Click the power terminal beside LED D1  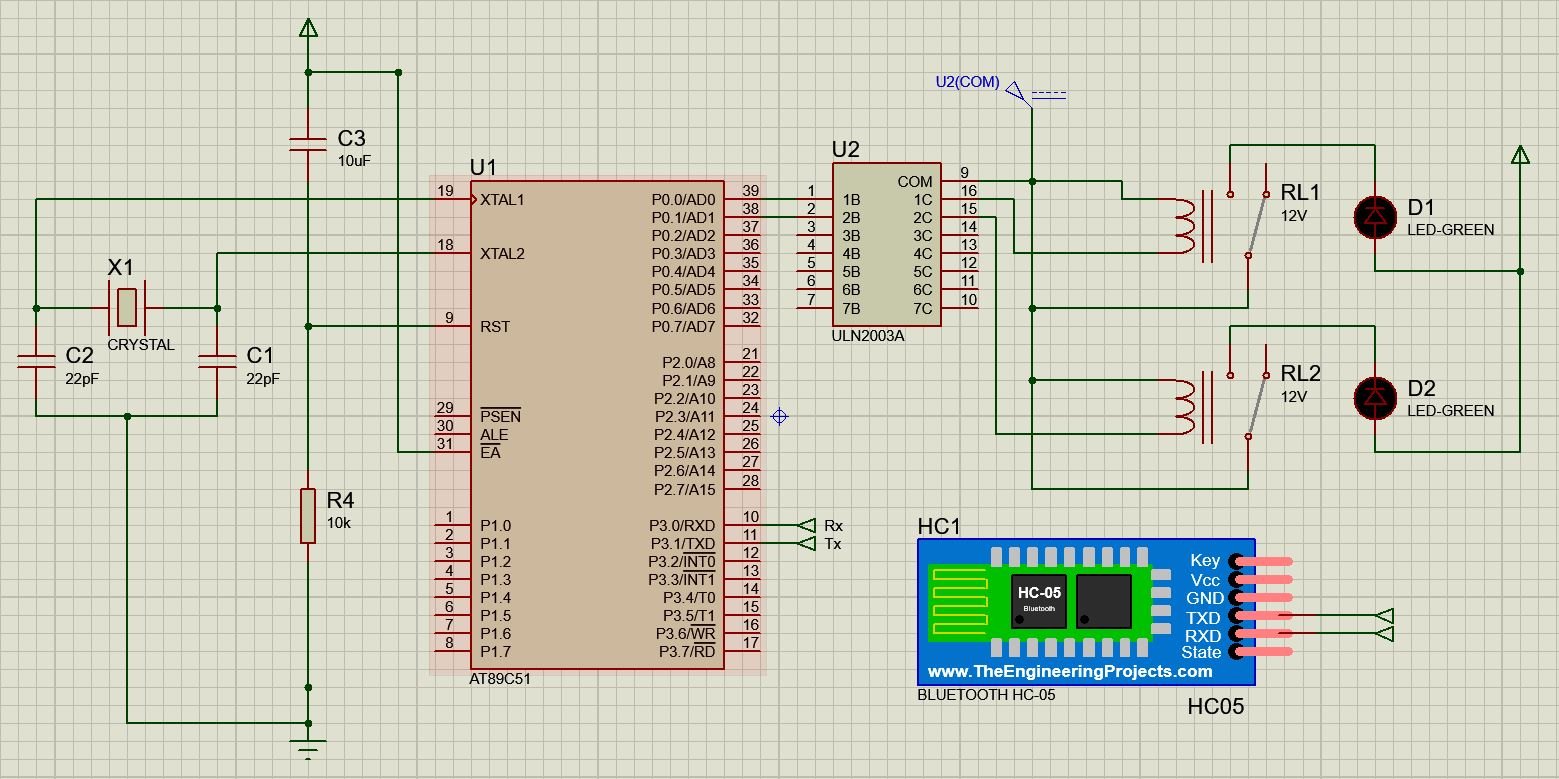(1520, 154)
